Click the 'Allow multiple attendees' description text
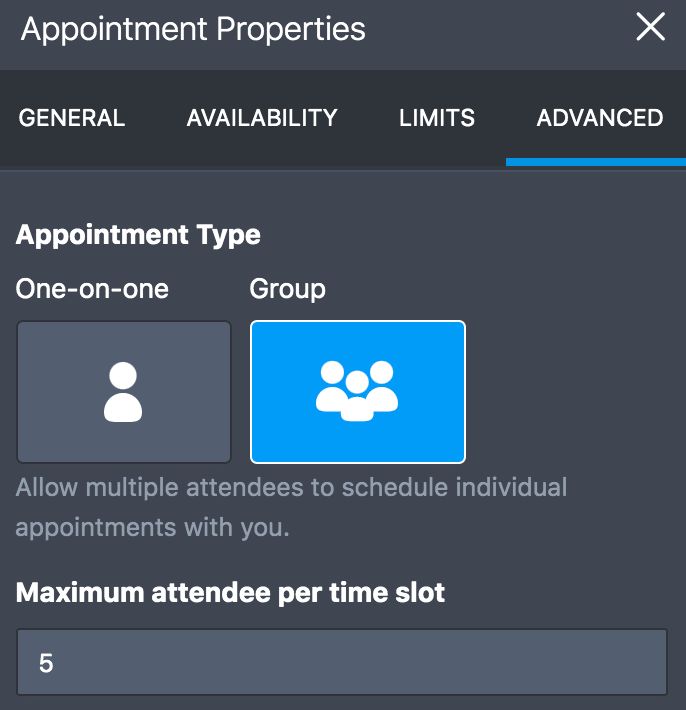The height and width of the screenshot is (710, 686). [291, 488]
